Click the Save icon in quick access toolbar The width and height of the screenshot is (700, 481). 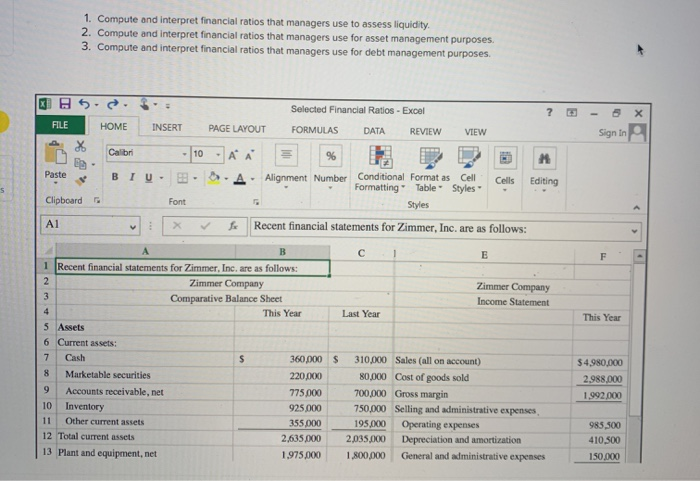[65, 104]
